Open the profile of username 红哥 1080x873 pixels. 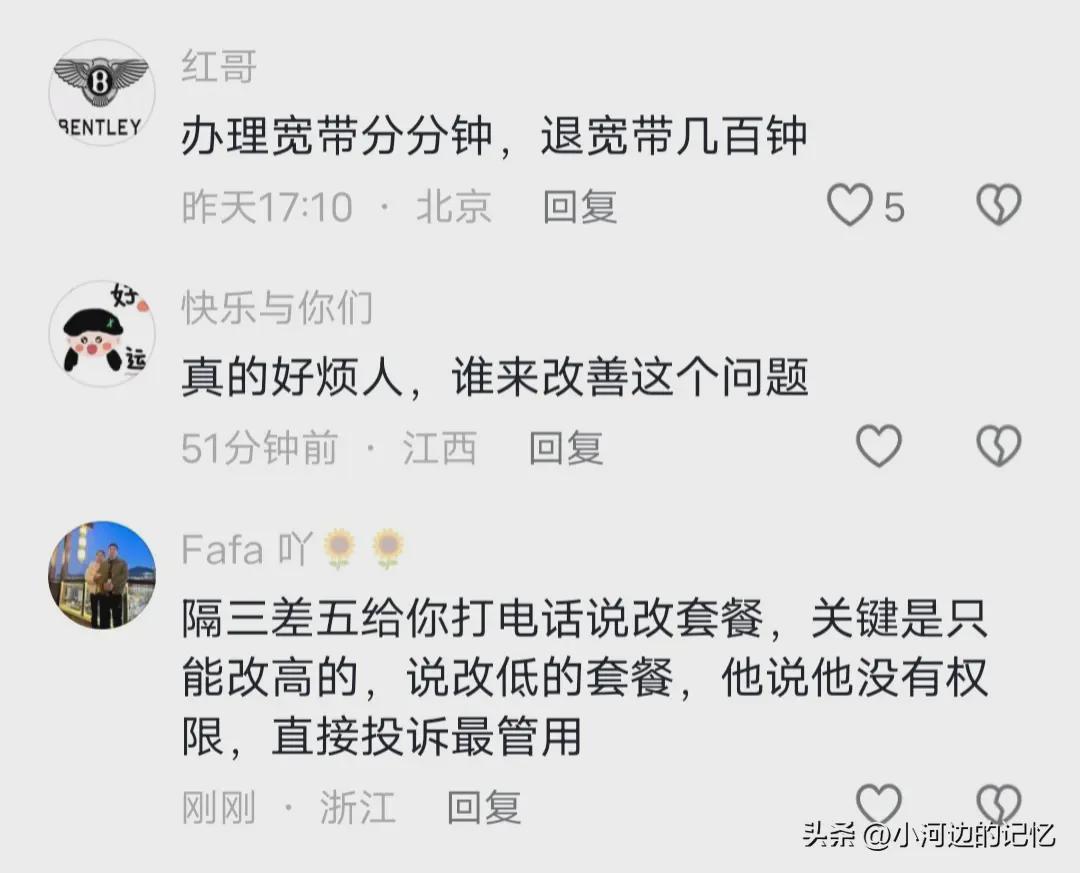pyautogui.click(x=219, y=67)
